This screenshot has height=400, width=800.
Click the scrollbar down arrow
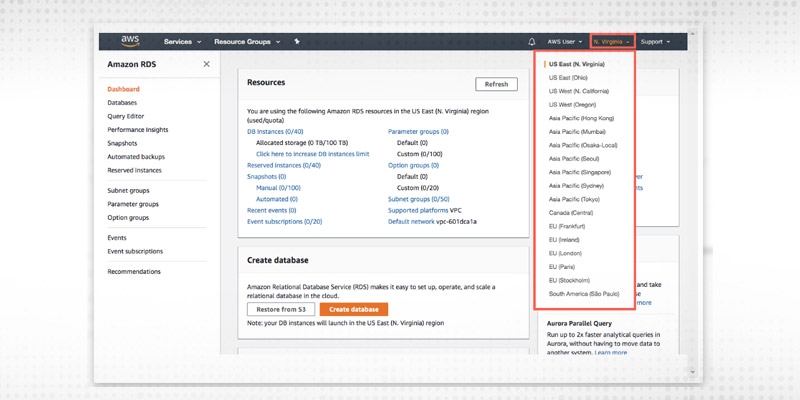point(692,372)
